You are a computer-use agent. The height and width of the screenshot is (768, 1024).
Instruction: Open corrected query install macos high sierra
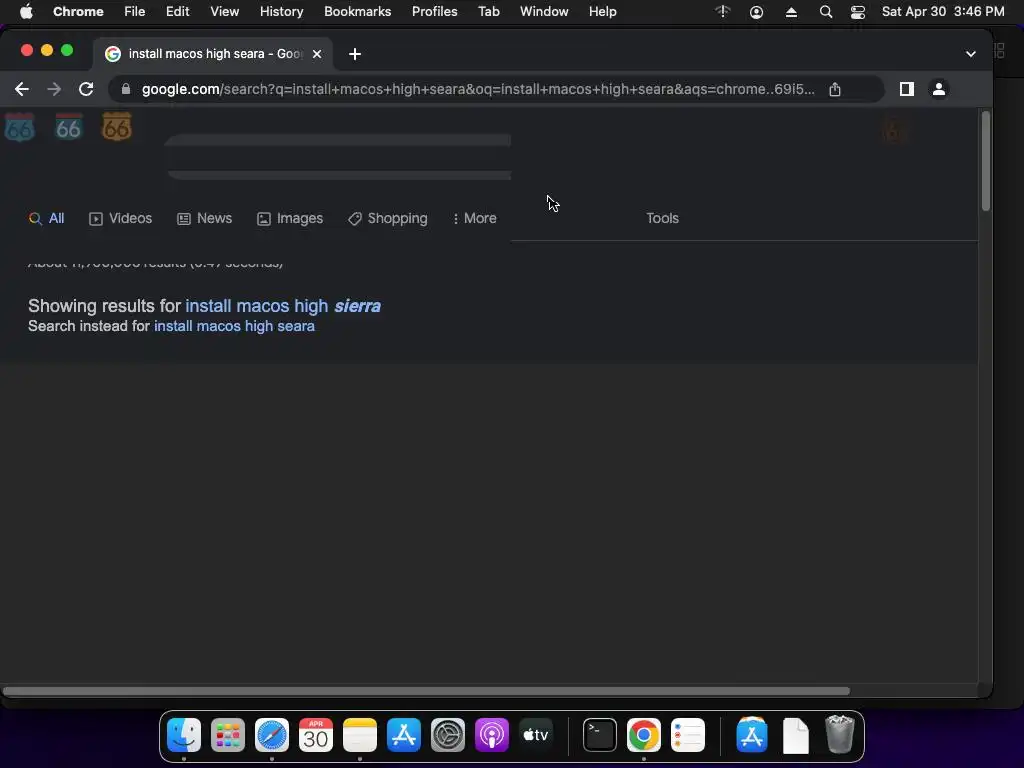pos(283,306)
